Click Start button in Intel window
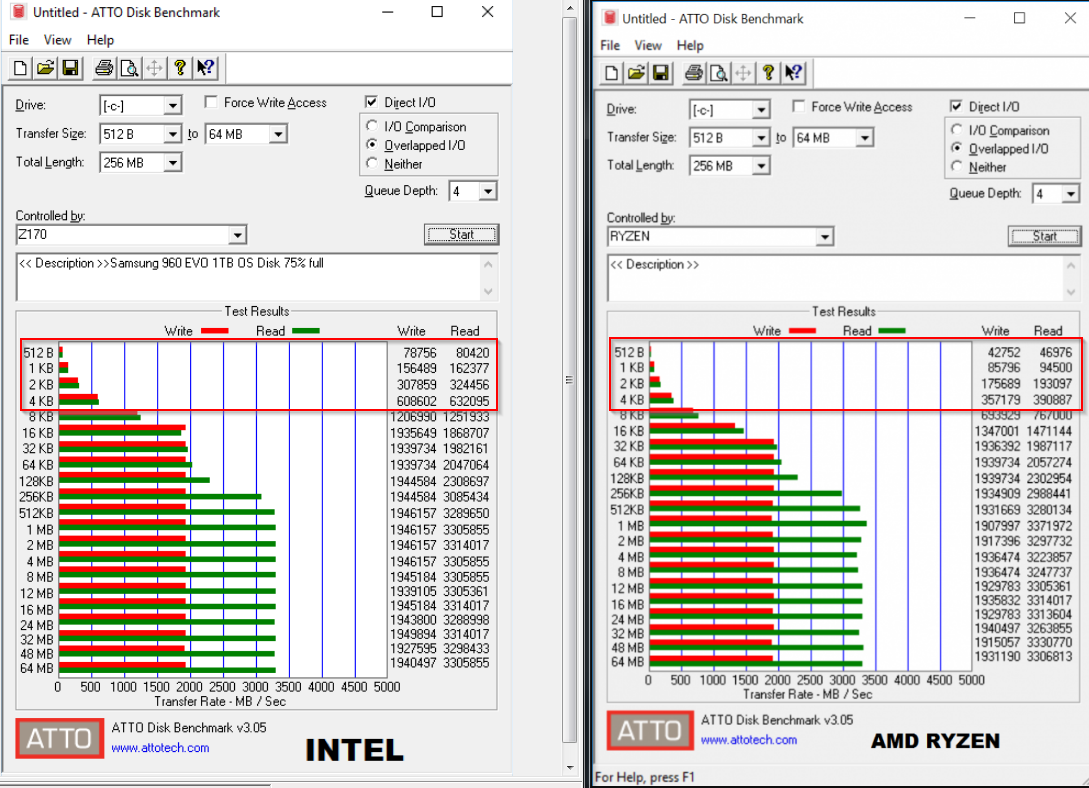This screenshot has height=788, width=1089. tap(461, 235)
